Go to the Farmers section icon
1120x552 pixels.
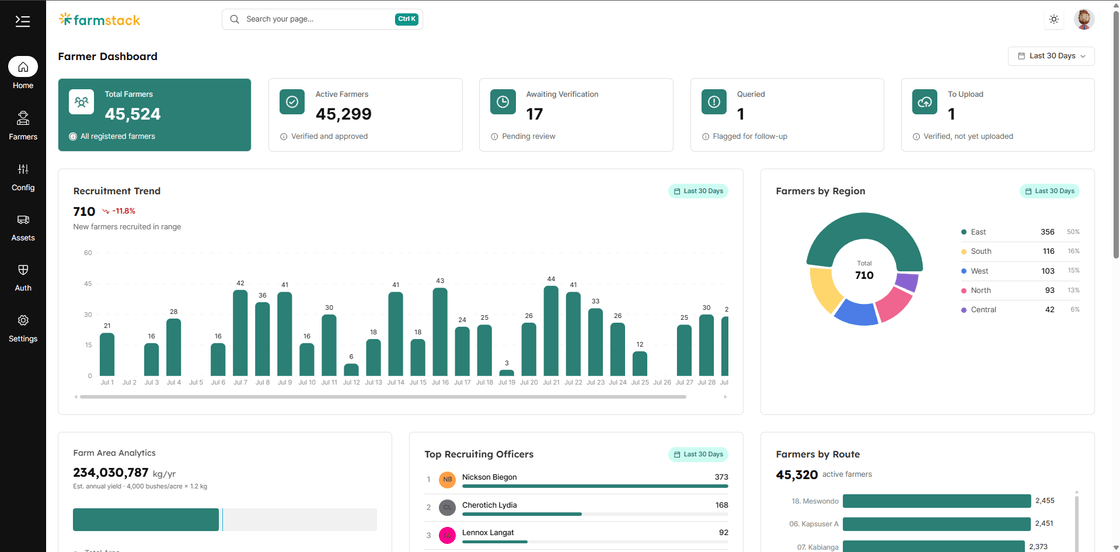point(23,118)
